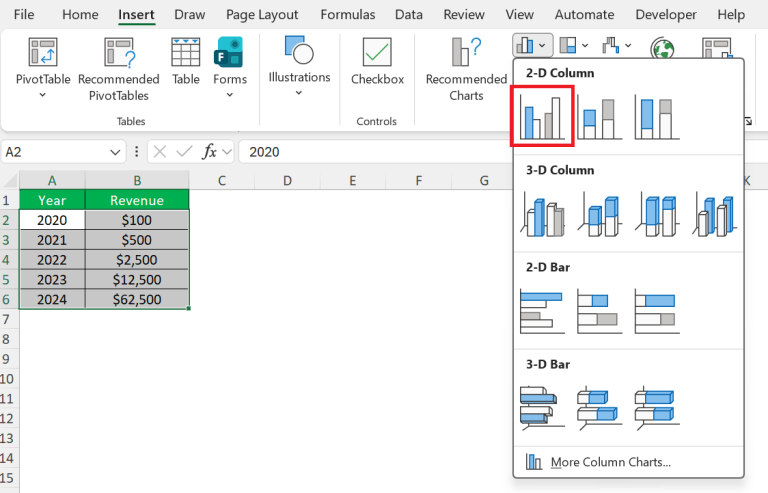Switch to the Data tab
Viewport: 768px width, 493px height.
pos(408,15)
